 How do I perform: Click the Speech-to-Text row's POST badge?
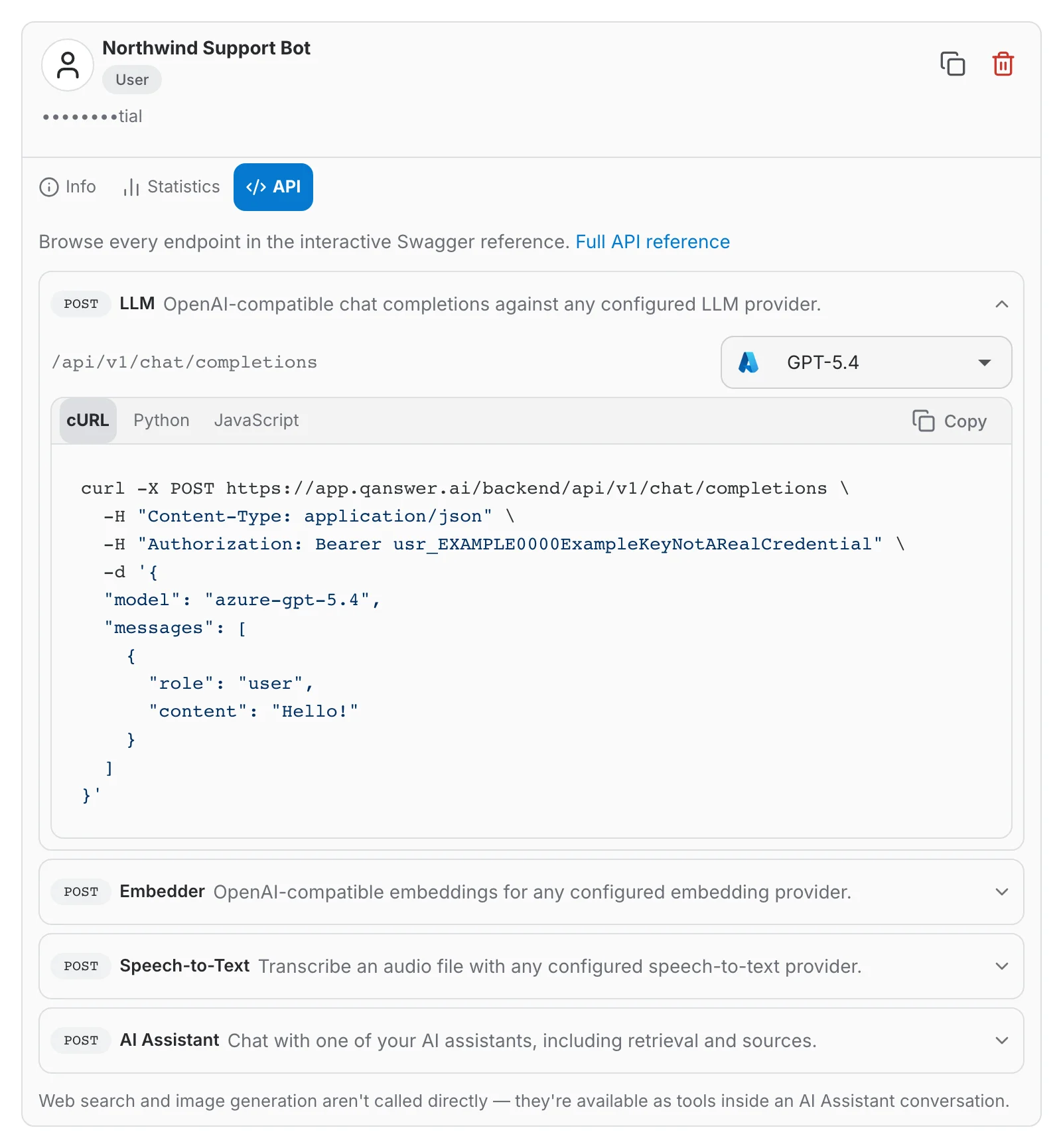pyautogui.click(x=81, y=966)
